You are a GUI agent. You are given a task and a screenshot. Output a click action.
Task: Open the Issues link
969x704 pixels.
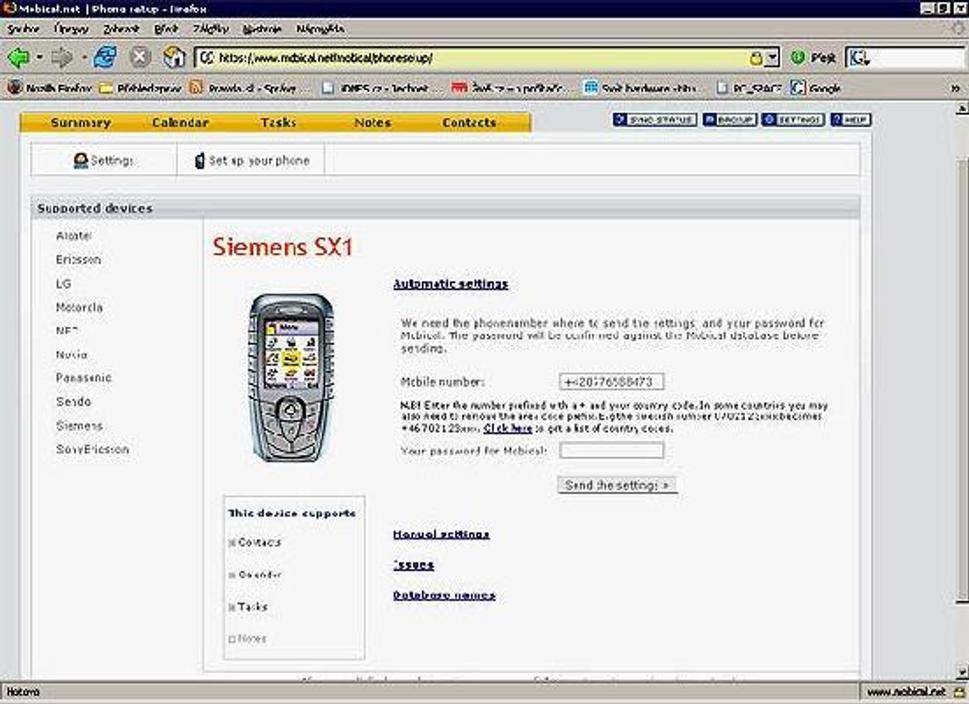413,564
